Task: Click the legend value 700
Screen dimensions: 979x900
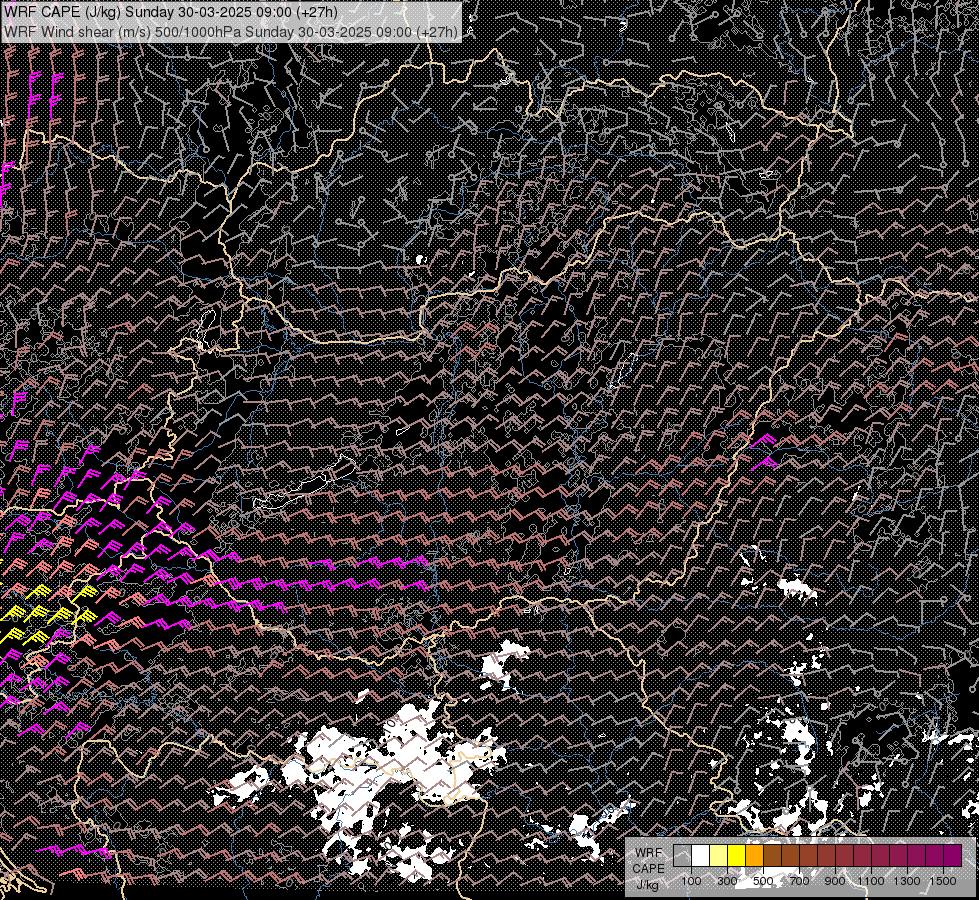Action: 799,881
